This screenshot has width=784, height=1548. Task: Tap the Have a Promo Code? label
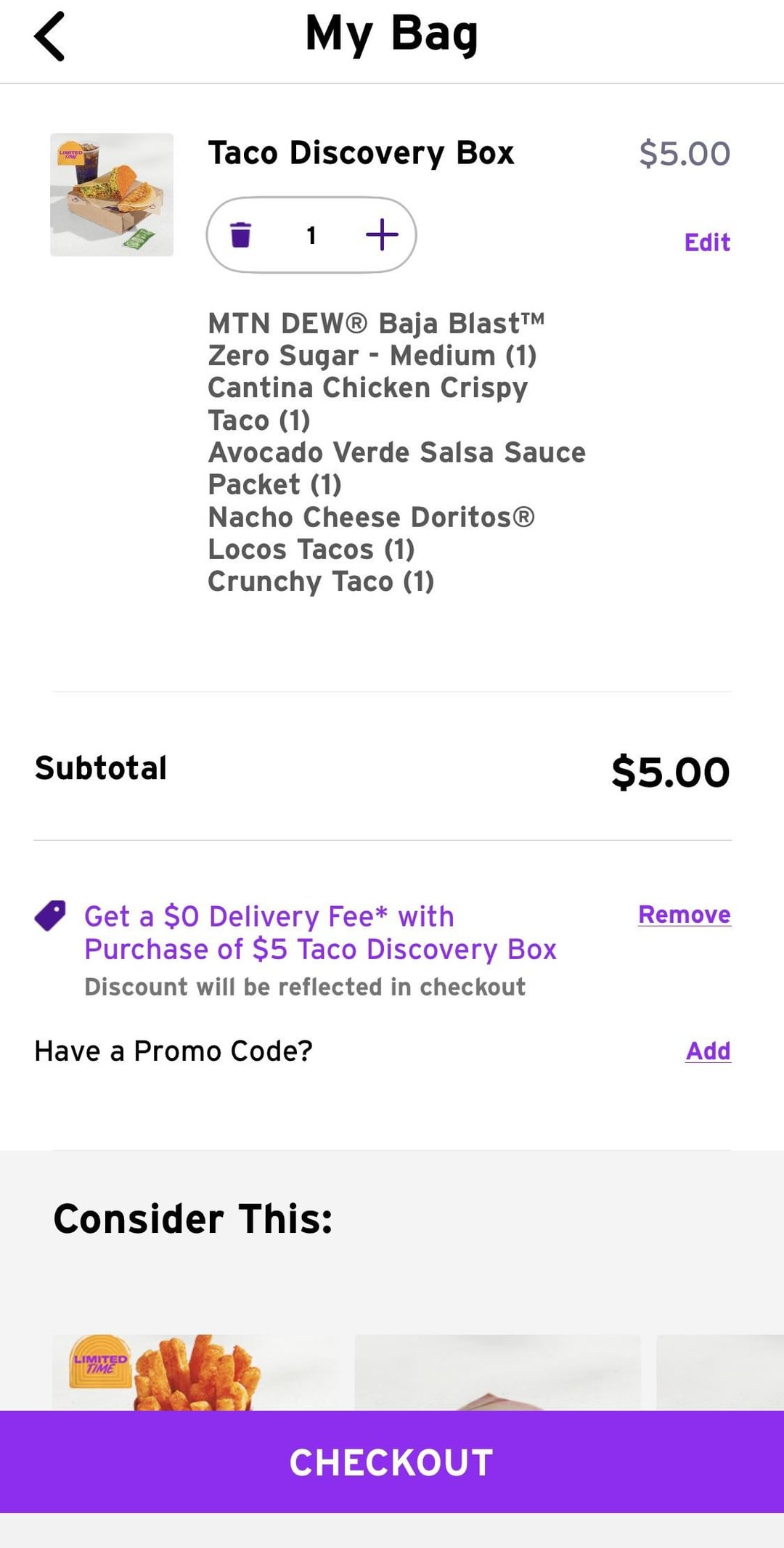[x=173, y=1051]
